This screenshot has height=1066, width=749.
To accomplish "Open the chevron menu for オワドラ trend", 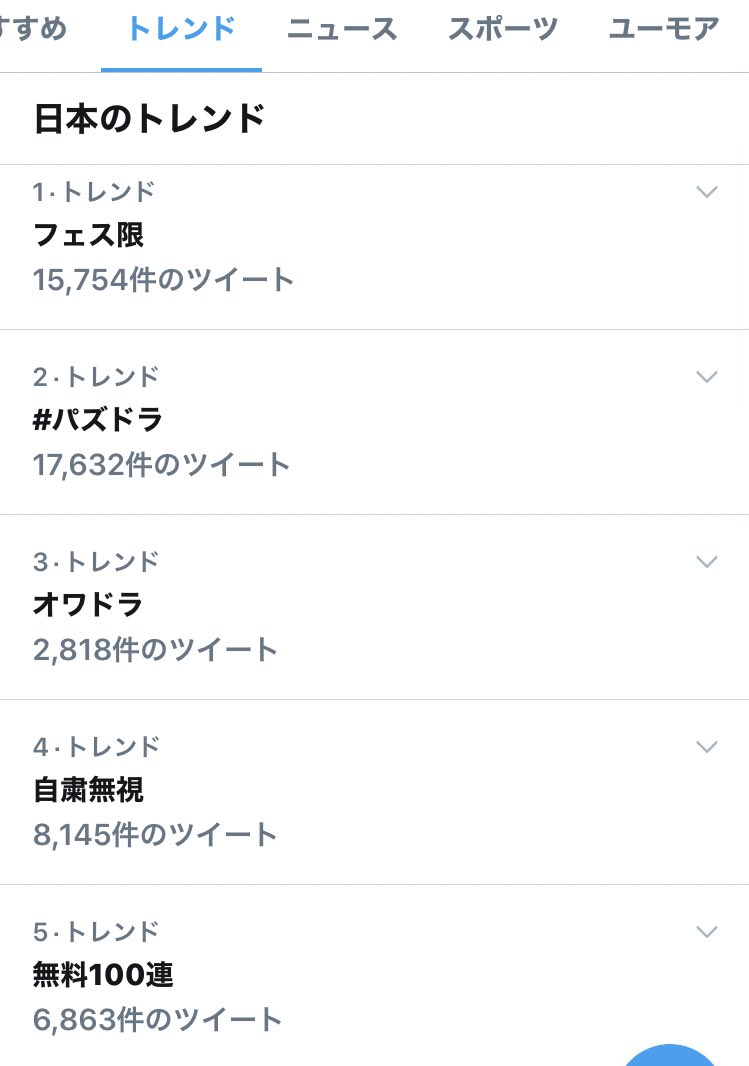I will point(707,562).
